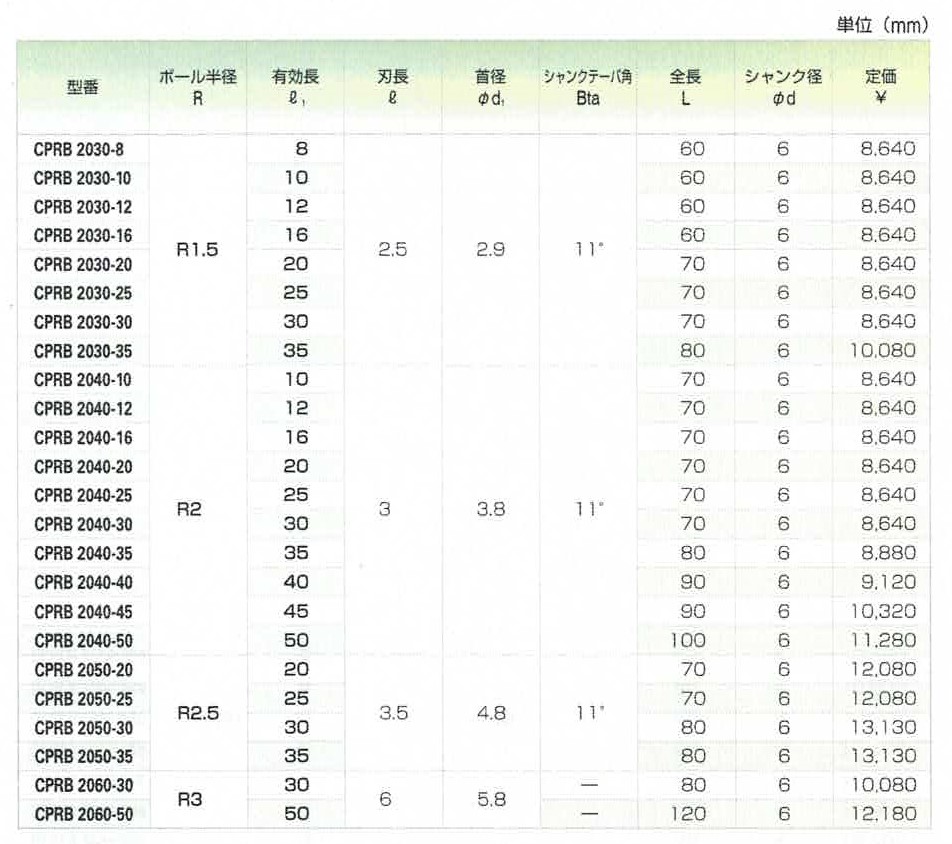This screenshot has width=952, height=844.
Task: Click blade length value 2.5
Action: [393, 250]
